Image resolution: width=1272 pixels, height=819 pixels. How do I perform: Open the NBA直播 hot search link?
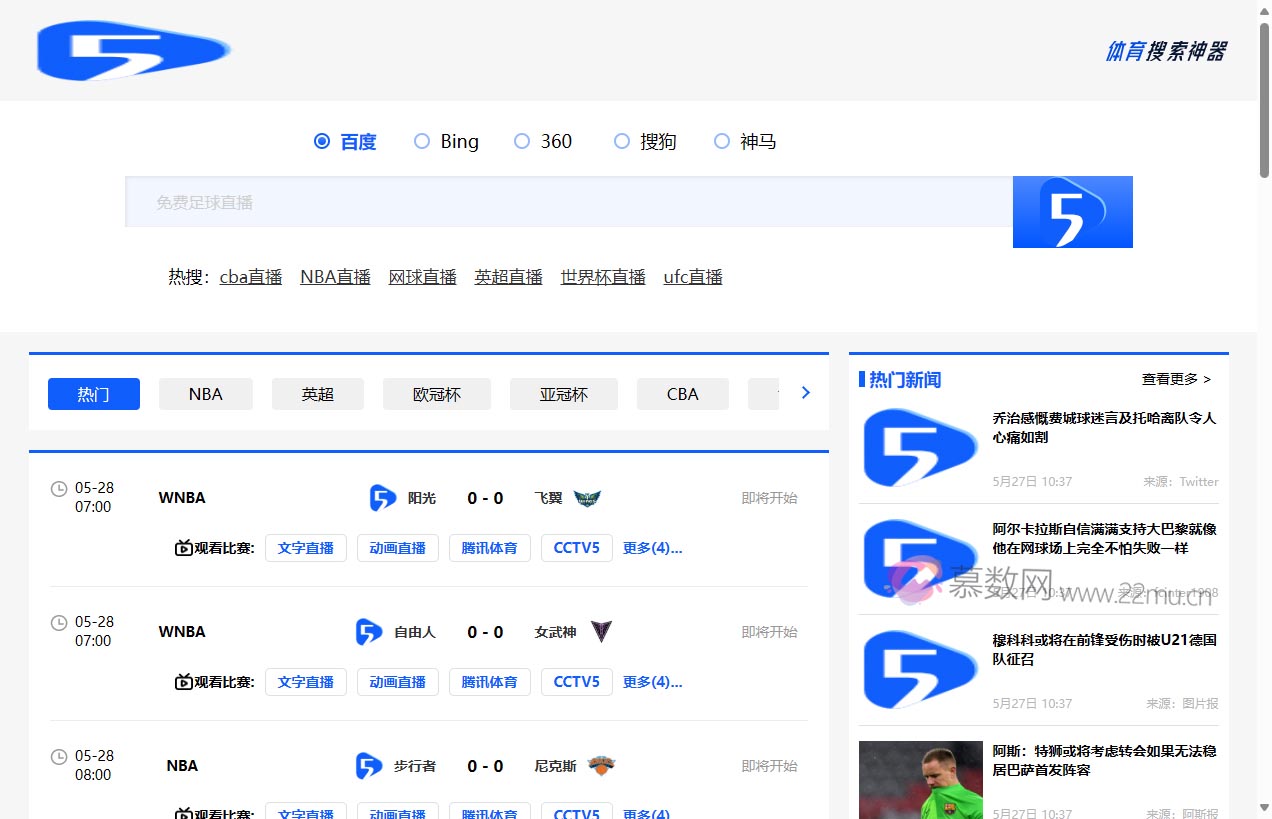[335, 277]
